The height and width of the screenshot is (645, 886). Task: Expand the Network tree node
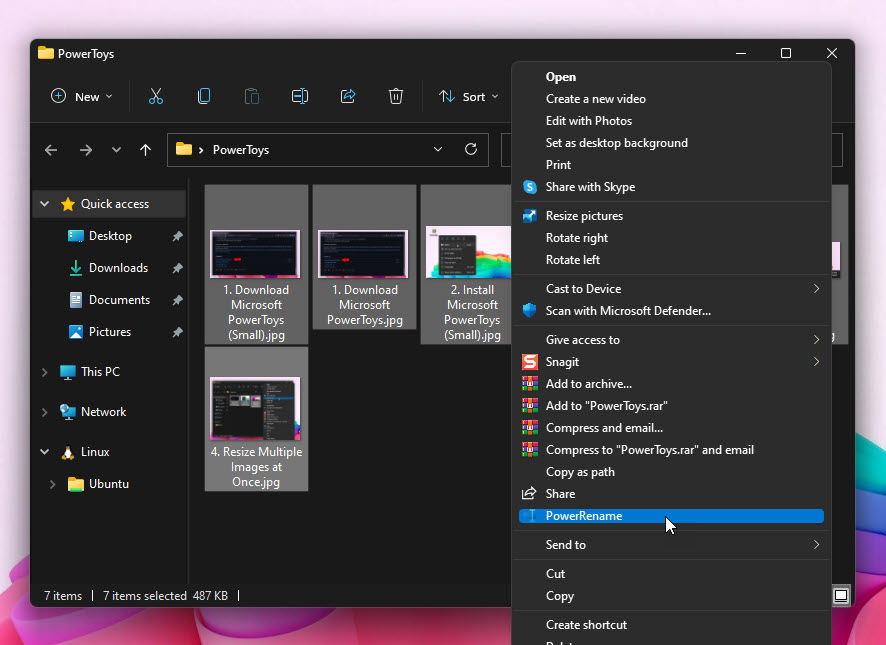coord(45,412)
